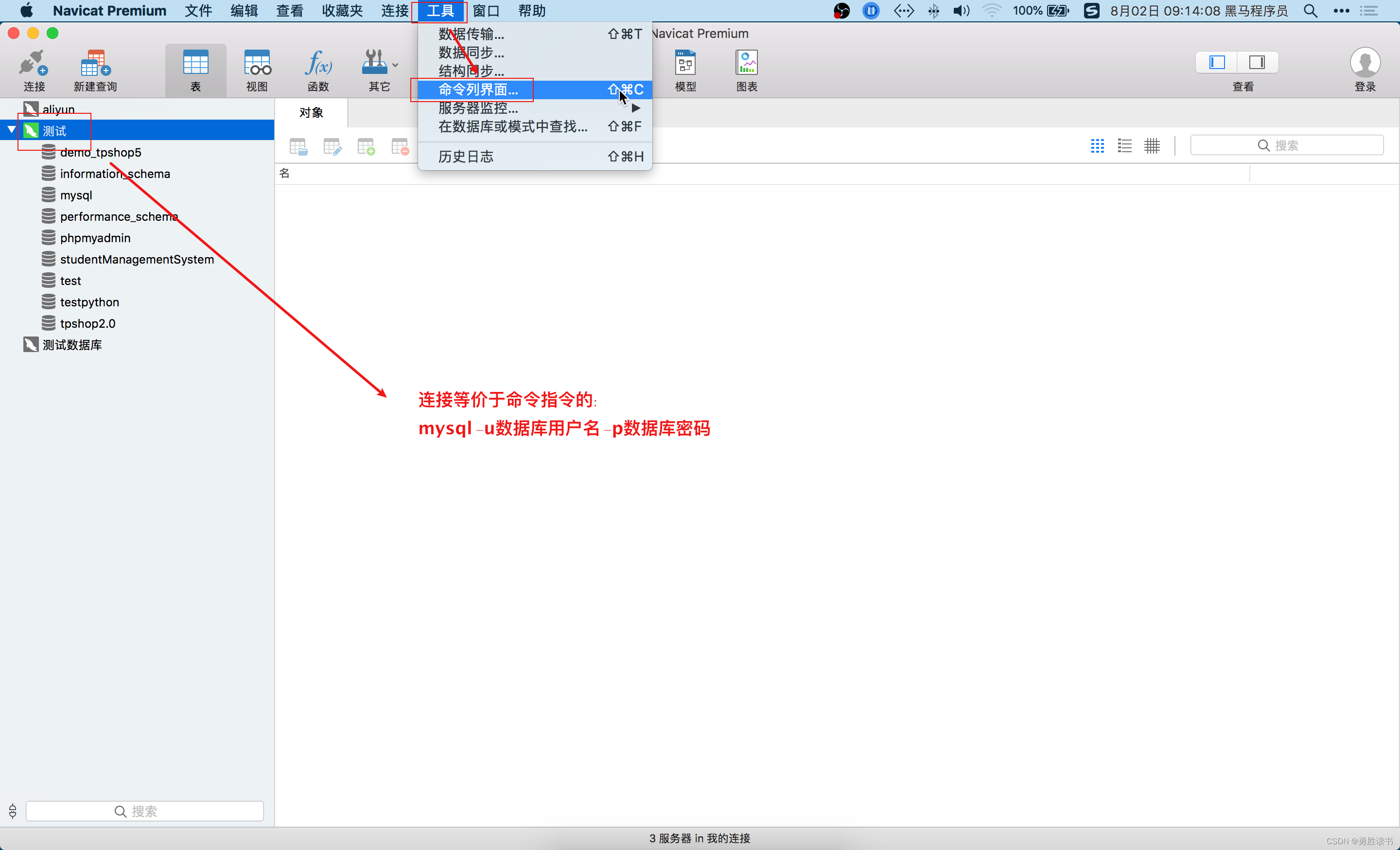Click the demo_tpshop5 database icon
This screenshot has width=1400, height=850.
click(49, 152)
